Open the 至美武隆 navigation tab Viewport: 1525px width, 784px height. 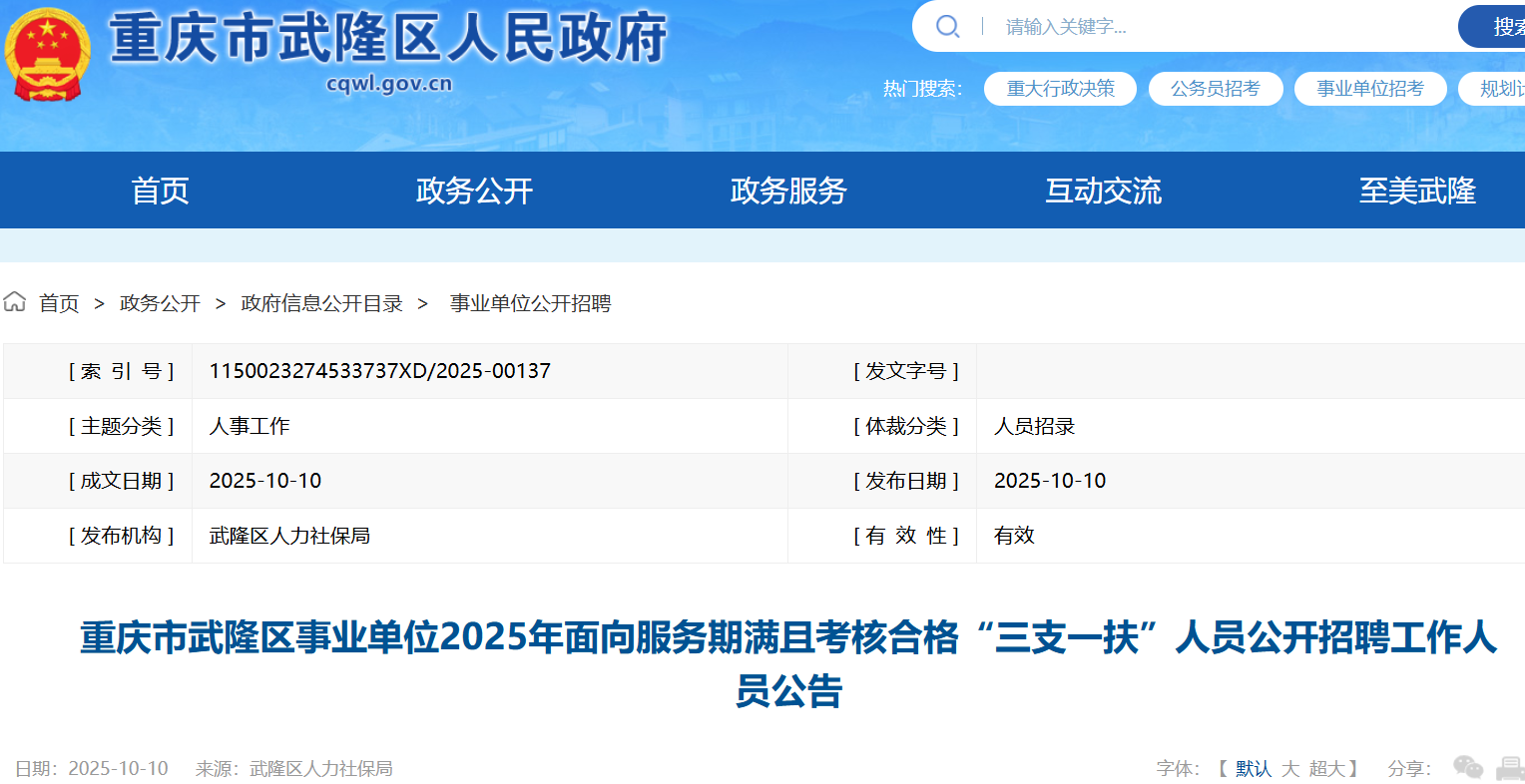point(1417,191)
